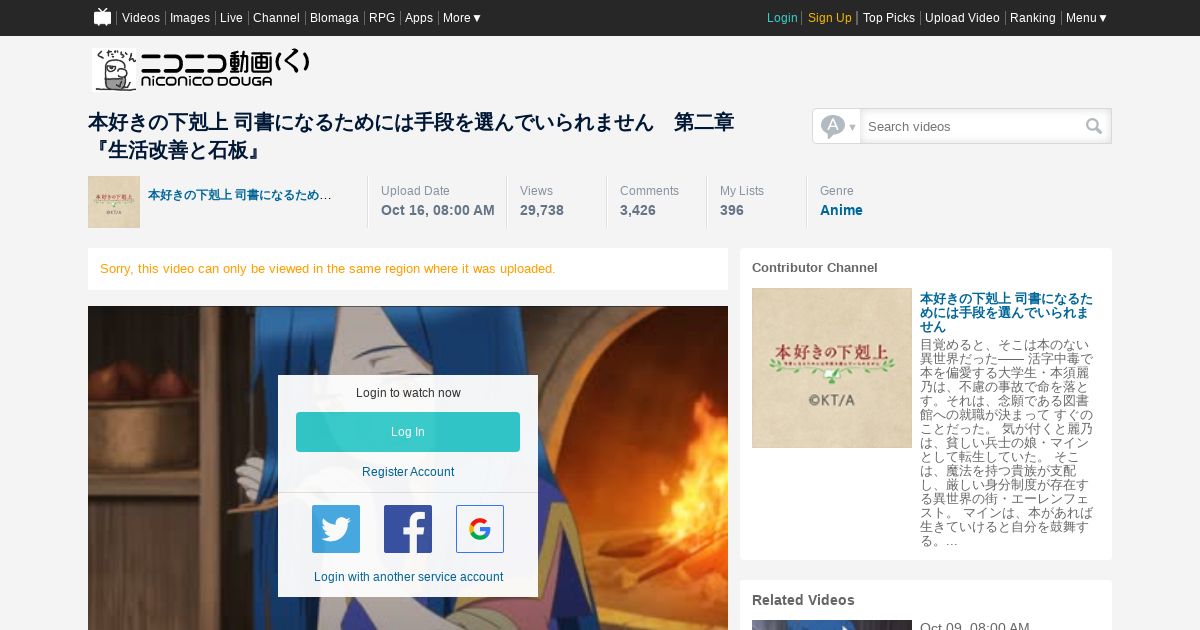The height and width of the screenshot is (630, 1200).
Task: Open the Niconico Douga logo homepage
Action: (x=201, y=70)
